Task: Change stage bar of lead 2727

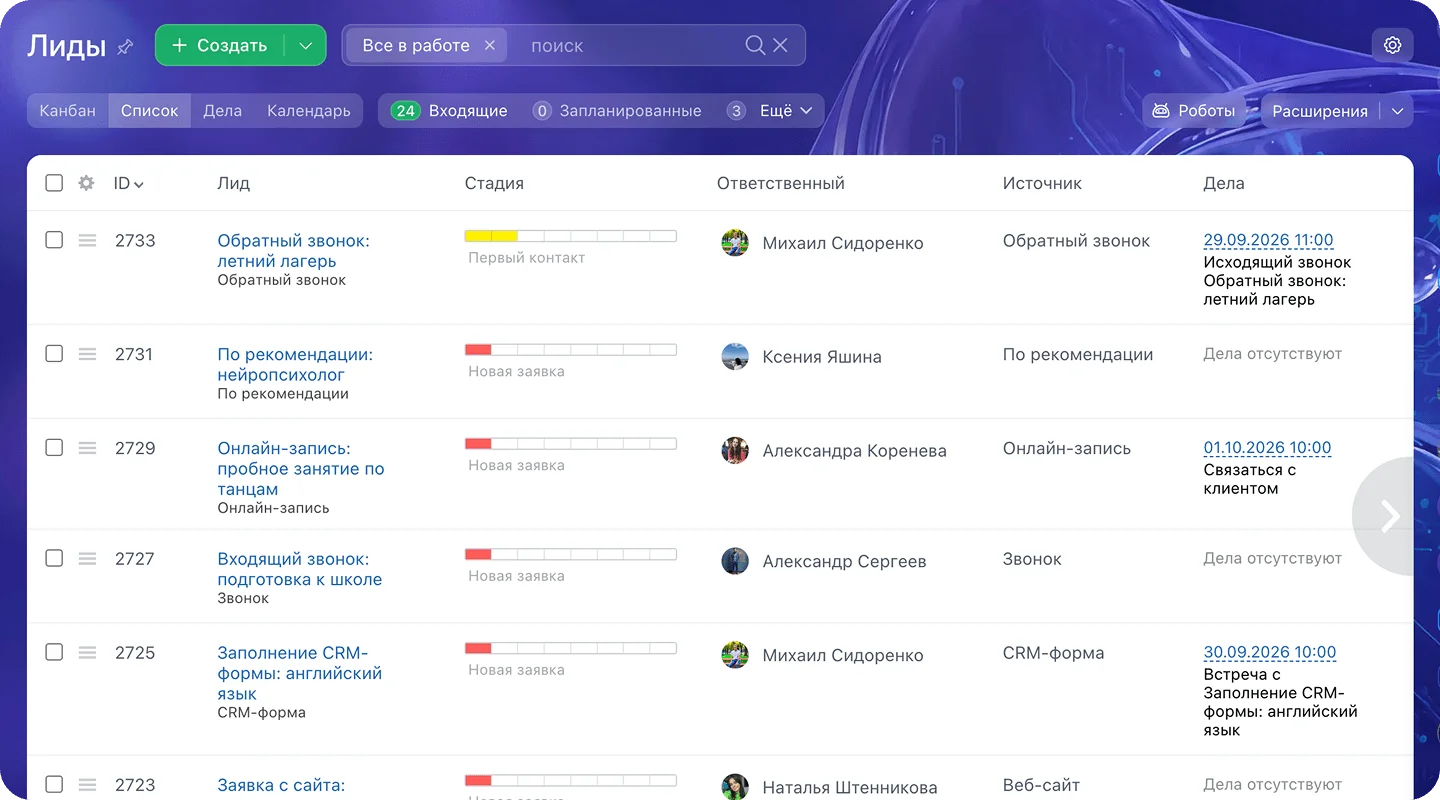Action: [x=570, y=554]
